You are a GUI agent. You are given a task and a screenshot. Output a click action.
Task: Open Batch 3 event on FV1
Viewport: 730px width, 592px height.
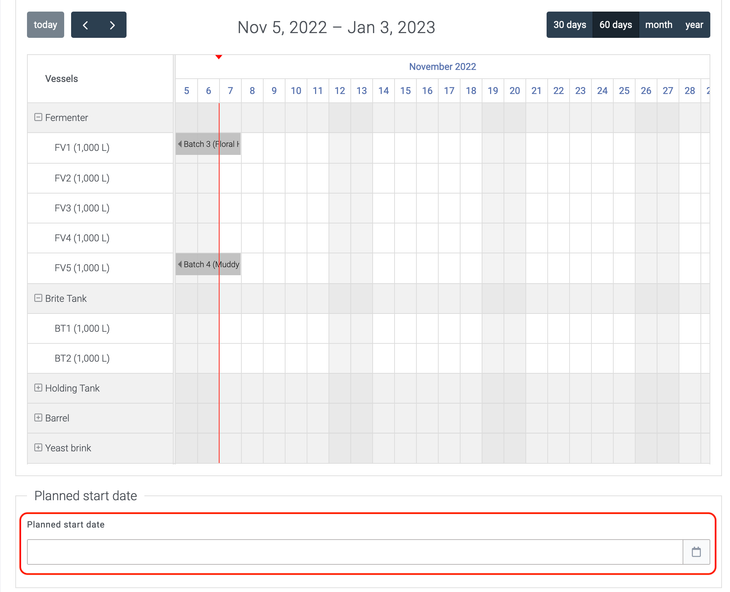(x=208, y=144)
